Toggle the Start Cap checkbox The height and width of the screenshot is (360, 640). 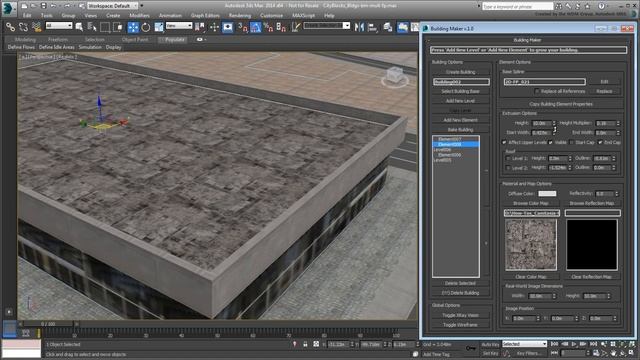coord(571,142)
